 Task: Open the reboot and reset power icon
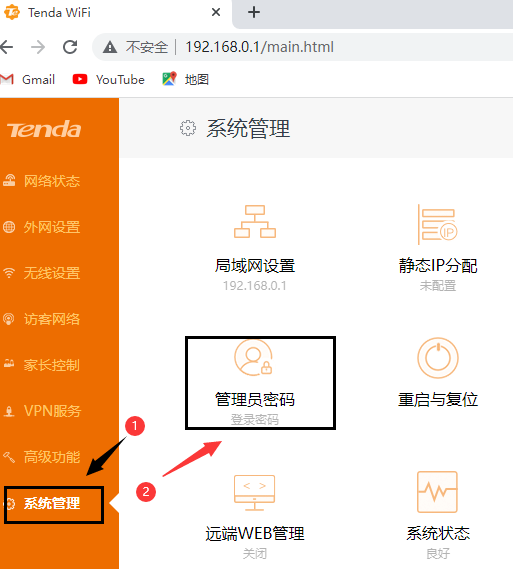click(438, 358)
